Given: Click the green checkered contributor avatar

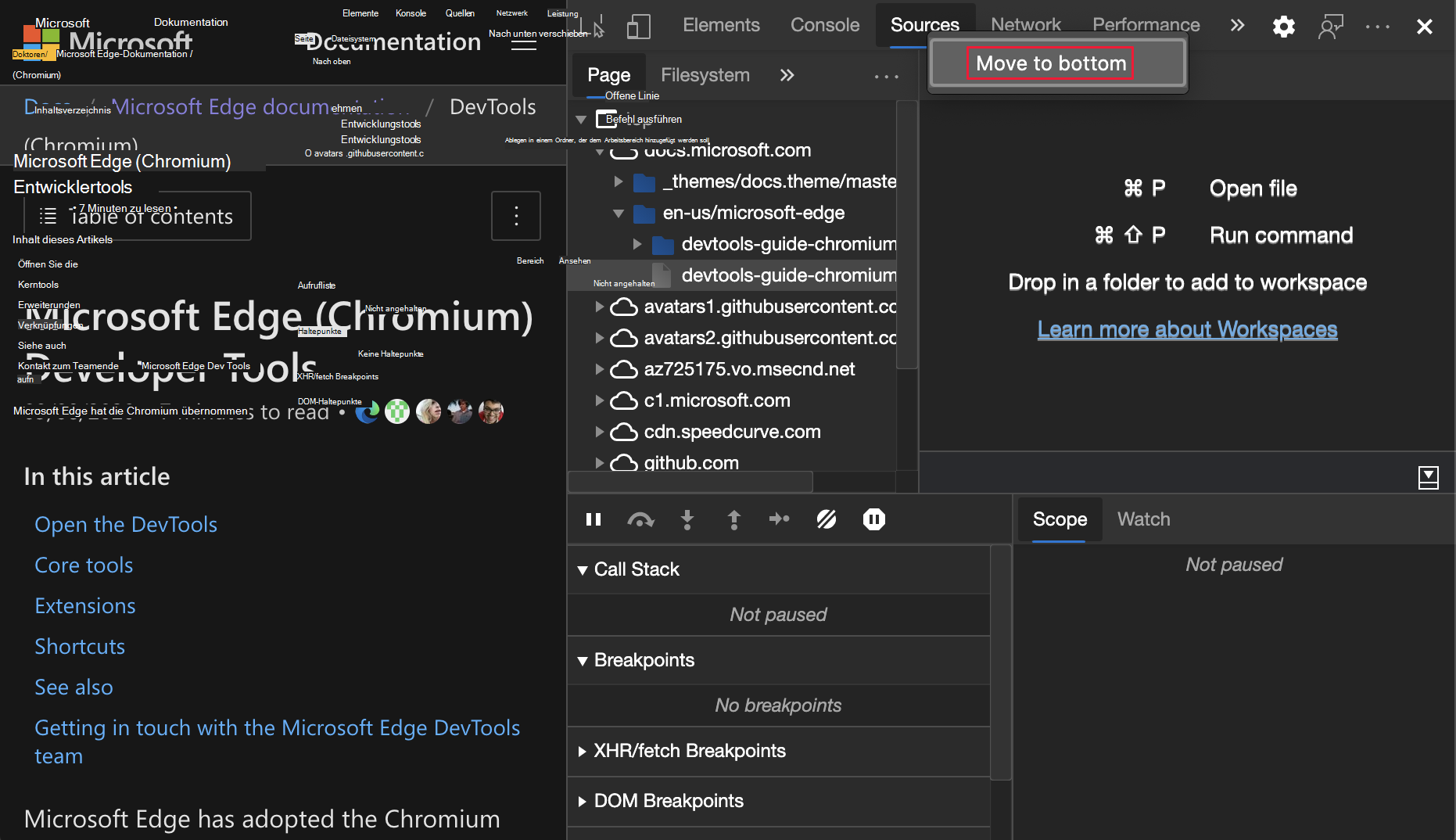Looking at the screenshot, I should coord(397,411).
